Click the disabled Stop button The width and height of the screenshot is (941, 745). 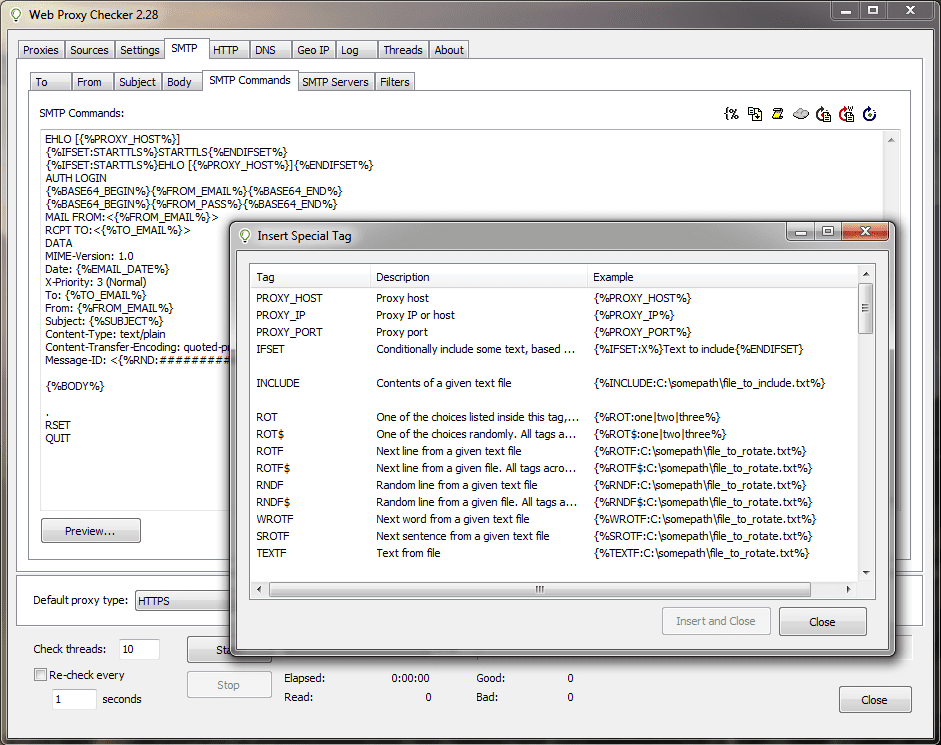click(229, 685)
